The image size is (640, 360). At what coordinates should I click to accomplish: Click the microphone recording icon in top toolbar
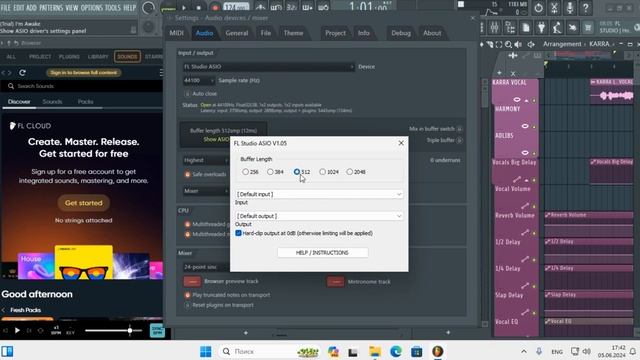click(570, 8)
